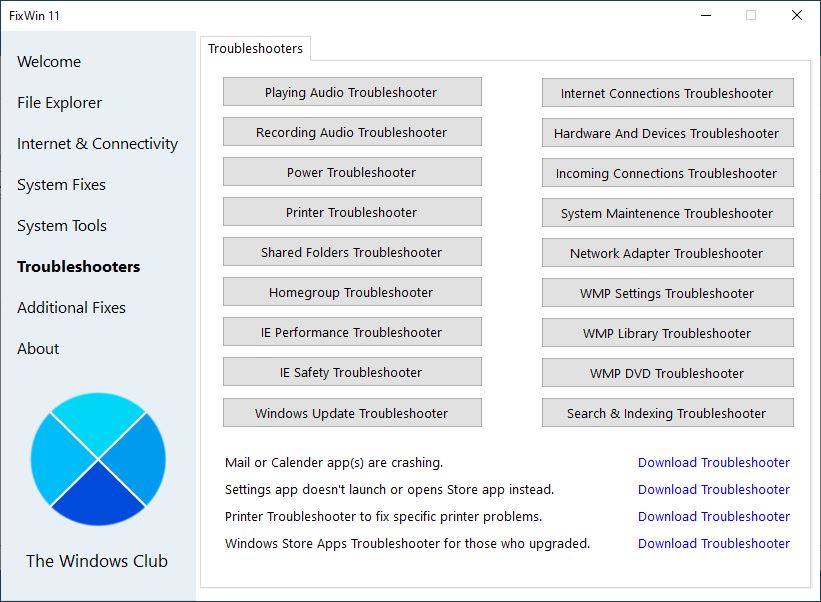Start WMP DVD Troubleshooter
The width and height of the screenshot is (821, 602).
point(668,373)
